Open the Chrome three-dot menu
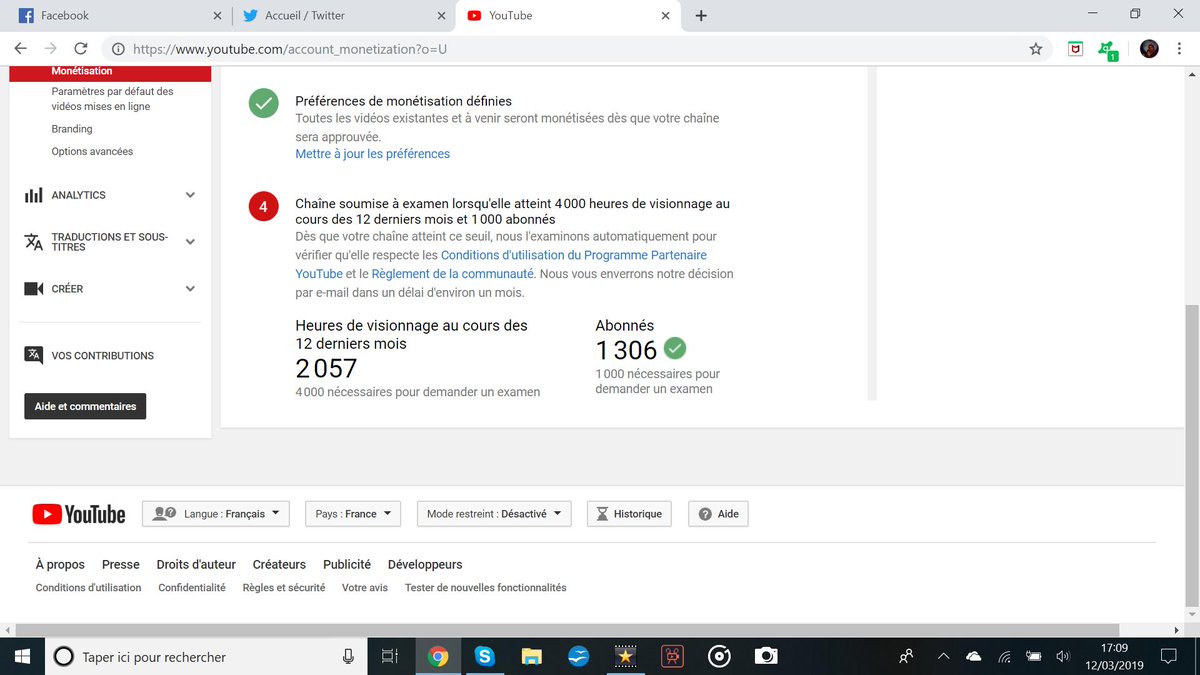The image size is (1200, 675). pos(1182,48)
